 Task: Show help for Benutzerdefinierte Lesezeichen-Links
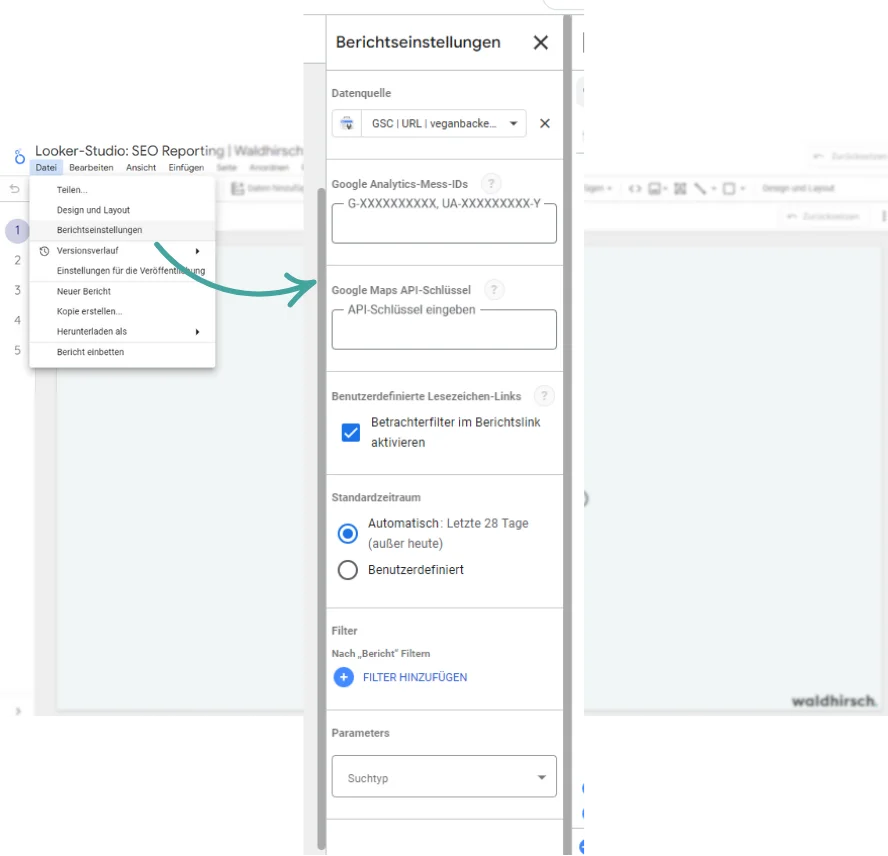(543, 396)
